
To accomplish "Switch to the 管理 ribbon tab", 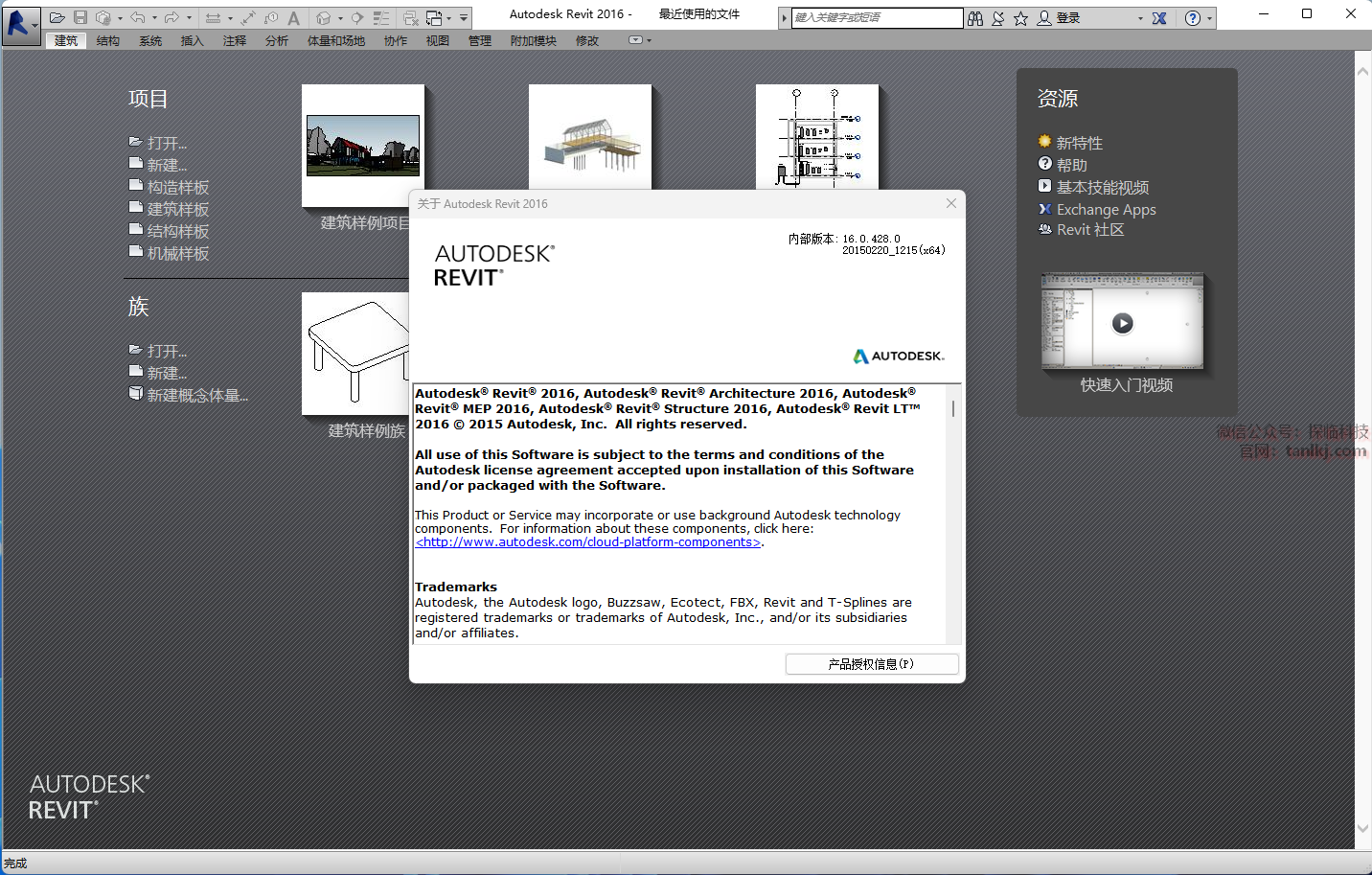I will [479, 41].
